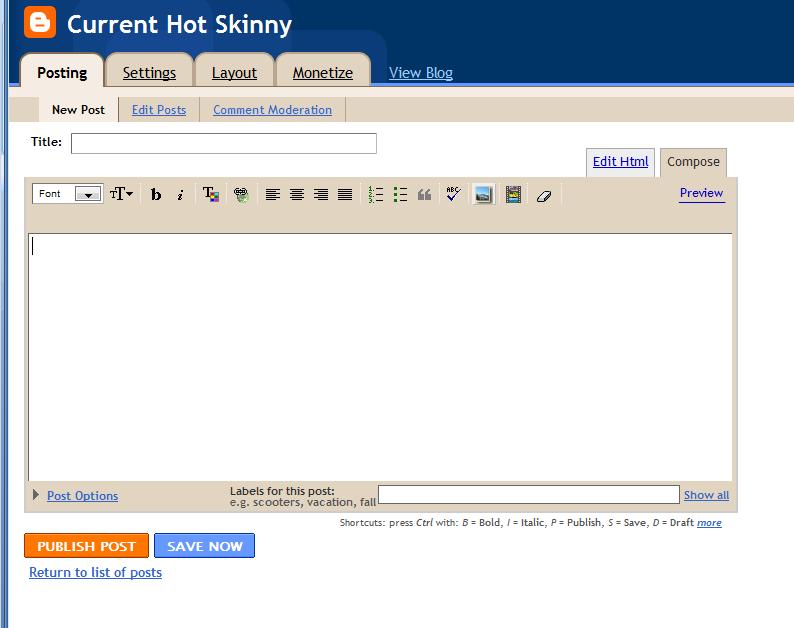
Task: Switch to the Posting tab
Action: [62, 73]
